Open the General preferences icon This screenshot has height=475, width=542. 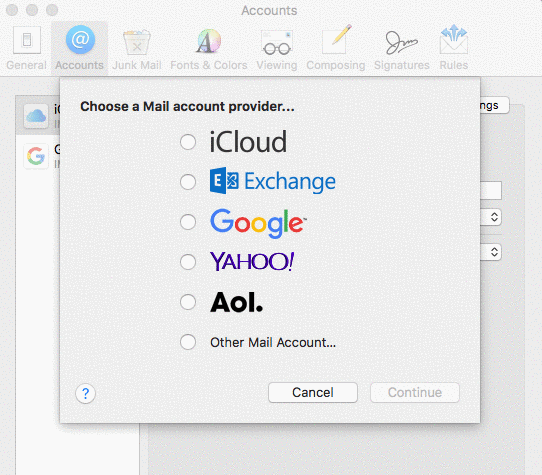[x=27, y=40]
